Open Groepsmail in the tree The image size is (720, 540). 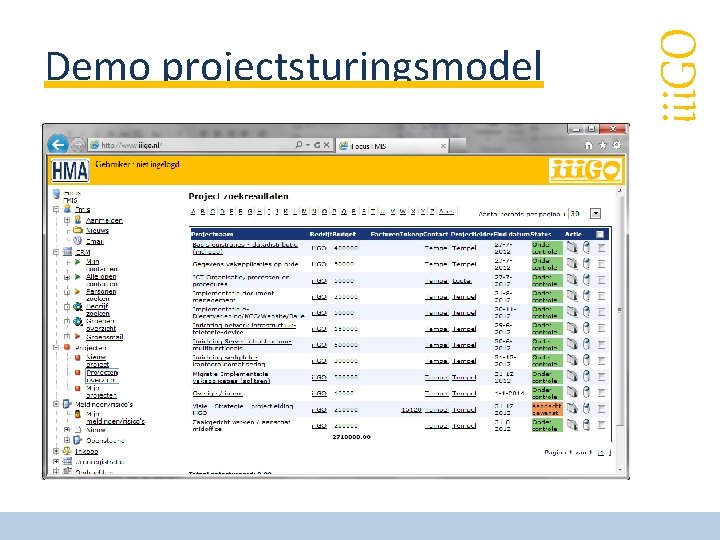[105, 337]
